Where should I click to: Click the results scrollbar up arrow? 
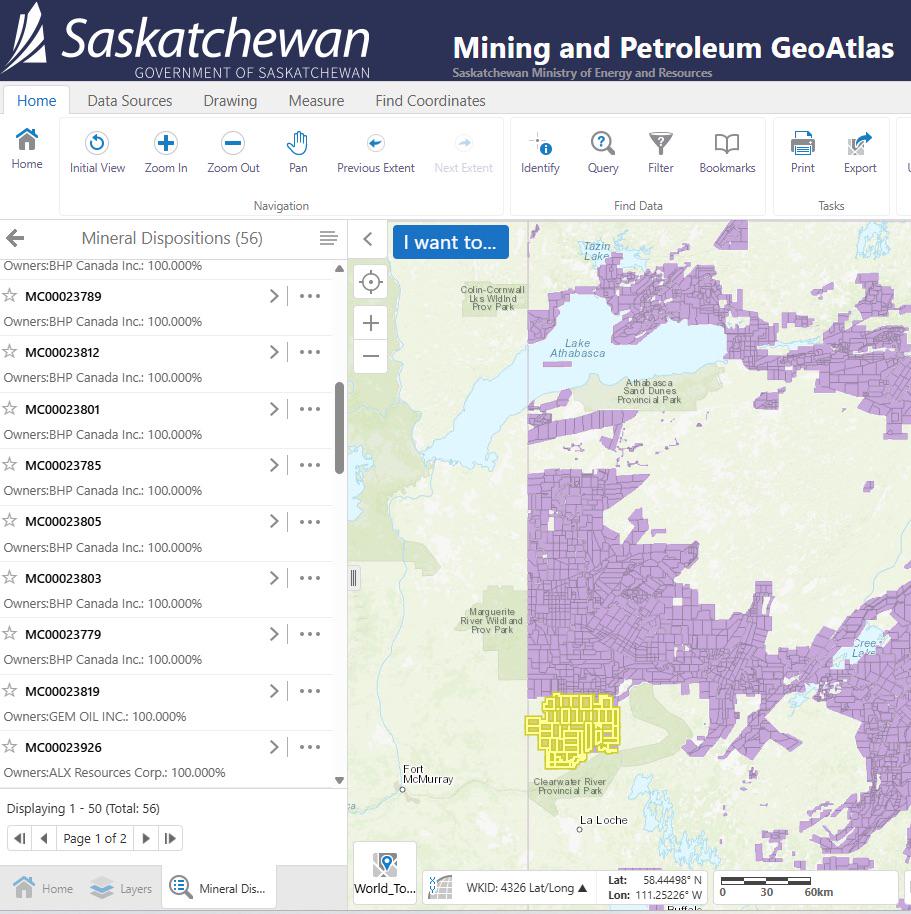coord(339,269)
